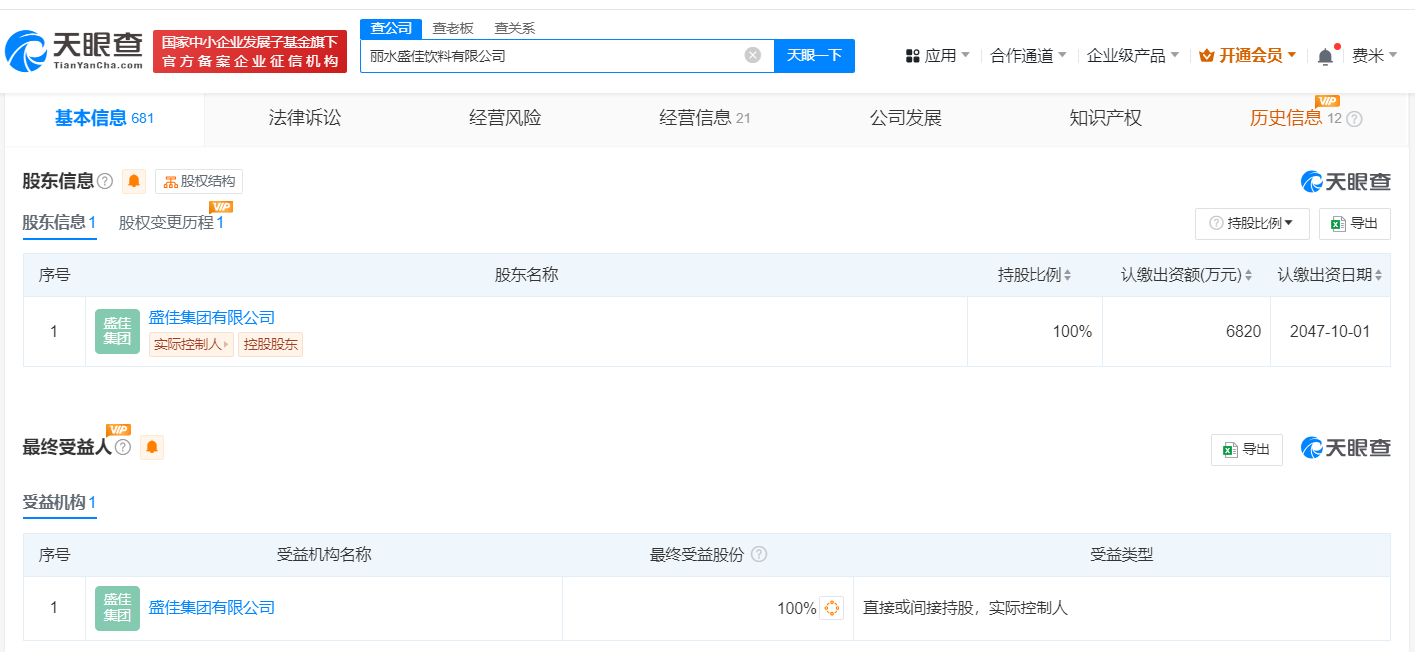This screenshot has height=652, width=1415.
Task: Switch to 查关系 search tab
Action: [515, 28]
